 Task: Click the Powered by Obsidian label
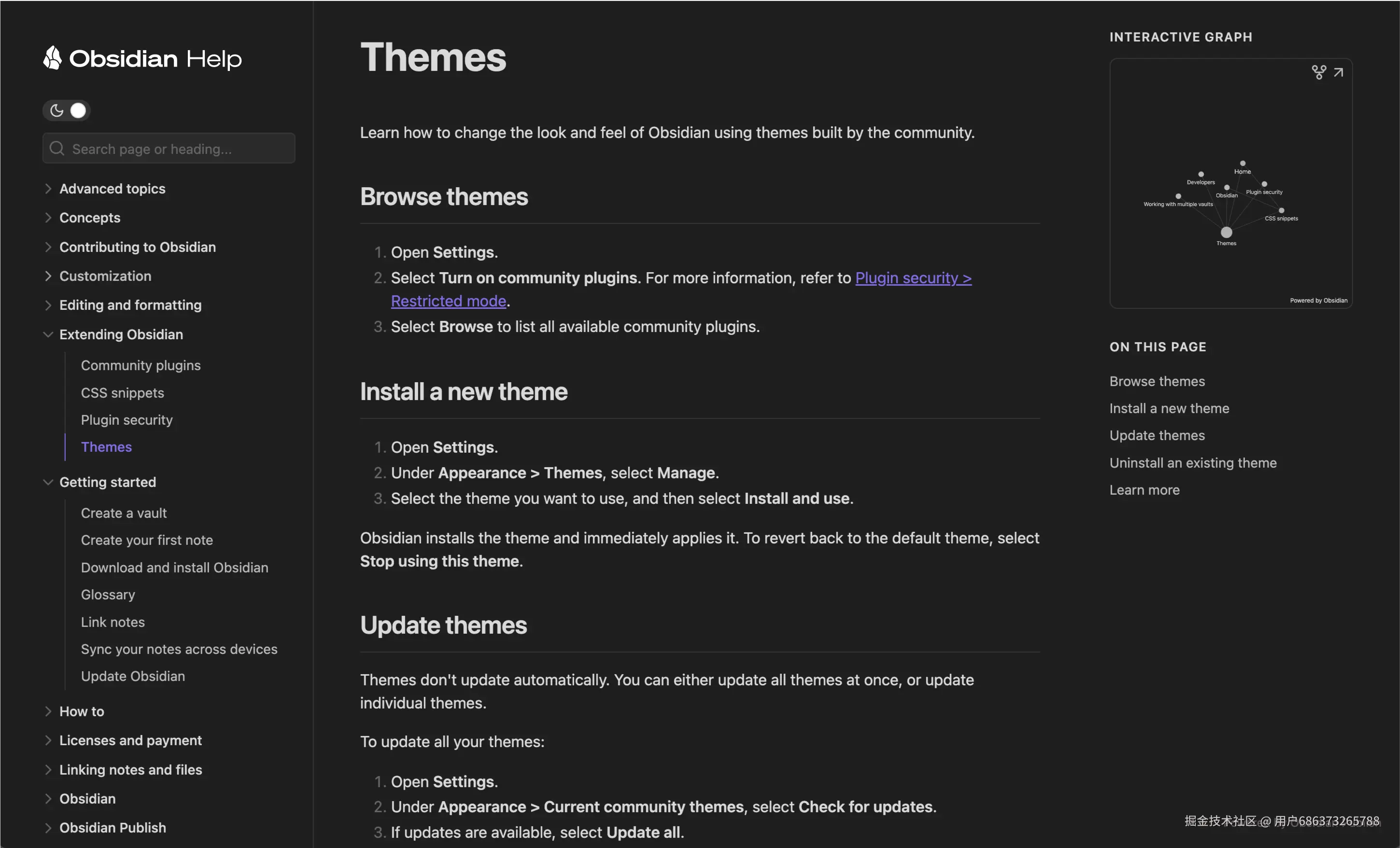tap(1318, 301)
